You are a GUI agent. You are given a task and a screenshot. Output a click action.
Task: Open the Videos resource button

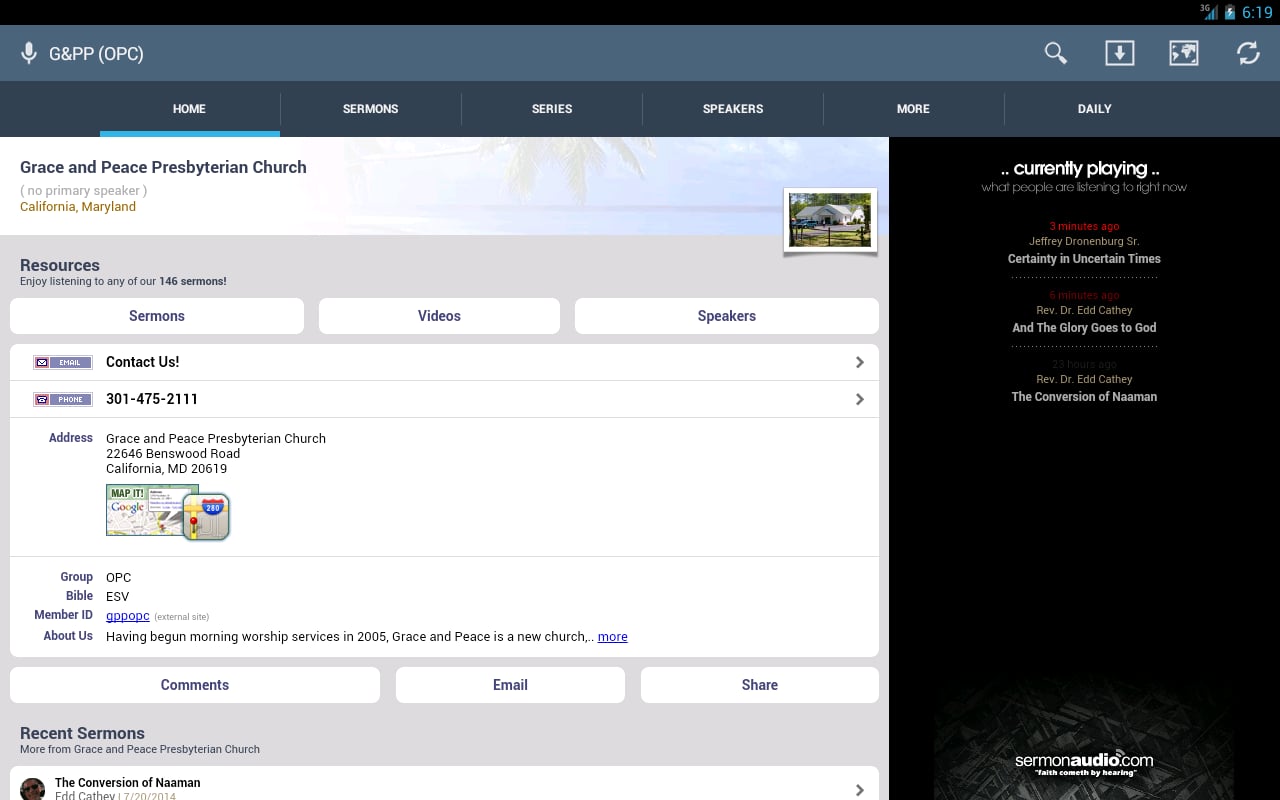[439, 316]
